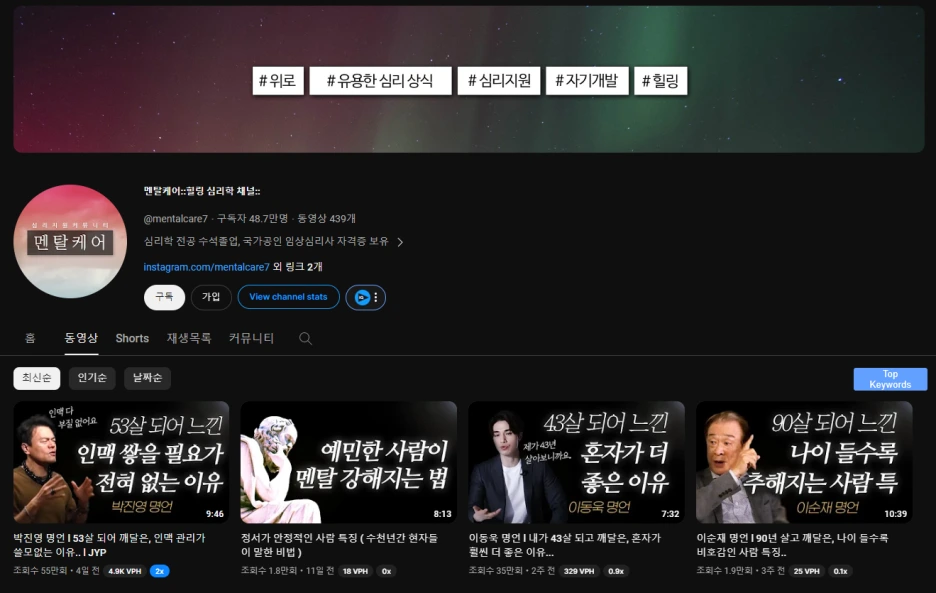936x593 pixels.
Task: Click the #힐링 banner tag
Action: pyautogui.click(x=660, y=81)
